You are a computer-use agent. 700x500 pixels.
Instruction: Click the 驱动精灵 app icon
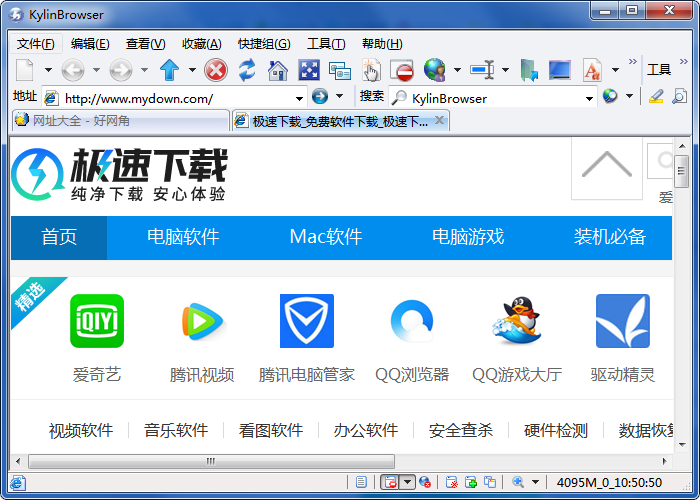pos(622,321)
